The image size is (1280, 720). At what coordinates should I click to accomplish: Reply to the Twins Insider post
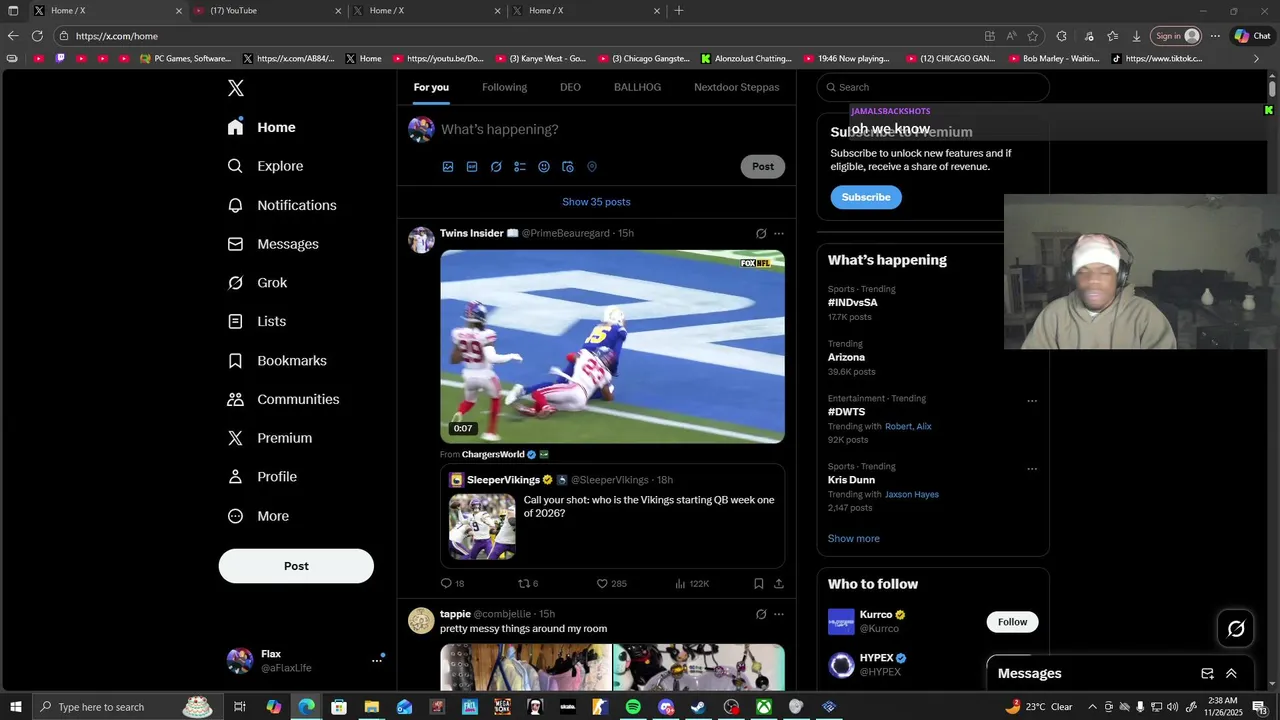click(x=452, y=583)
